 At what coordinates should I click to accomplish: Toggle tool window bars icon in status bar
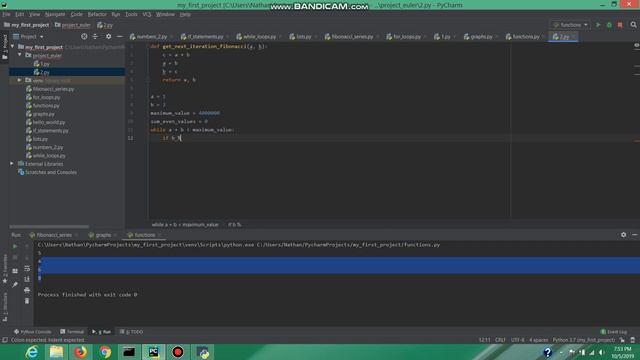(x=4, y=340)
